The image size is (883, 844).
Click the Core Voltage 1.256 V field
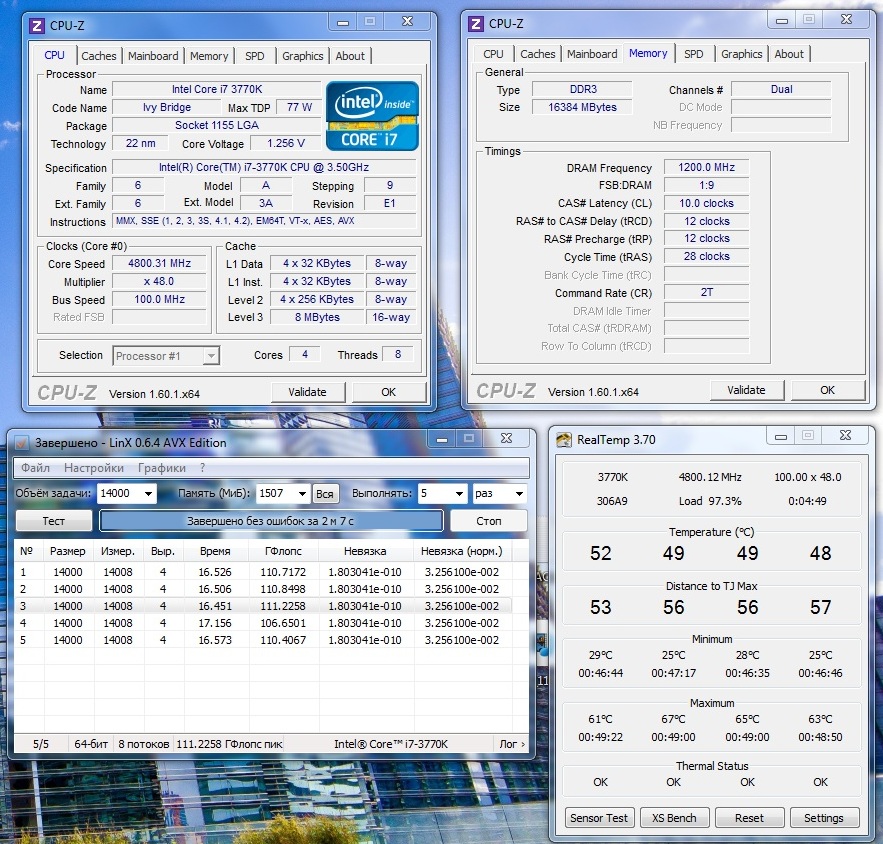tap(286, 143)
